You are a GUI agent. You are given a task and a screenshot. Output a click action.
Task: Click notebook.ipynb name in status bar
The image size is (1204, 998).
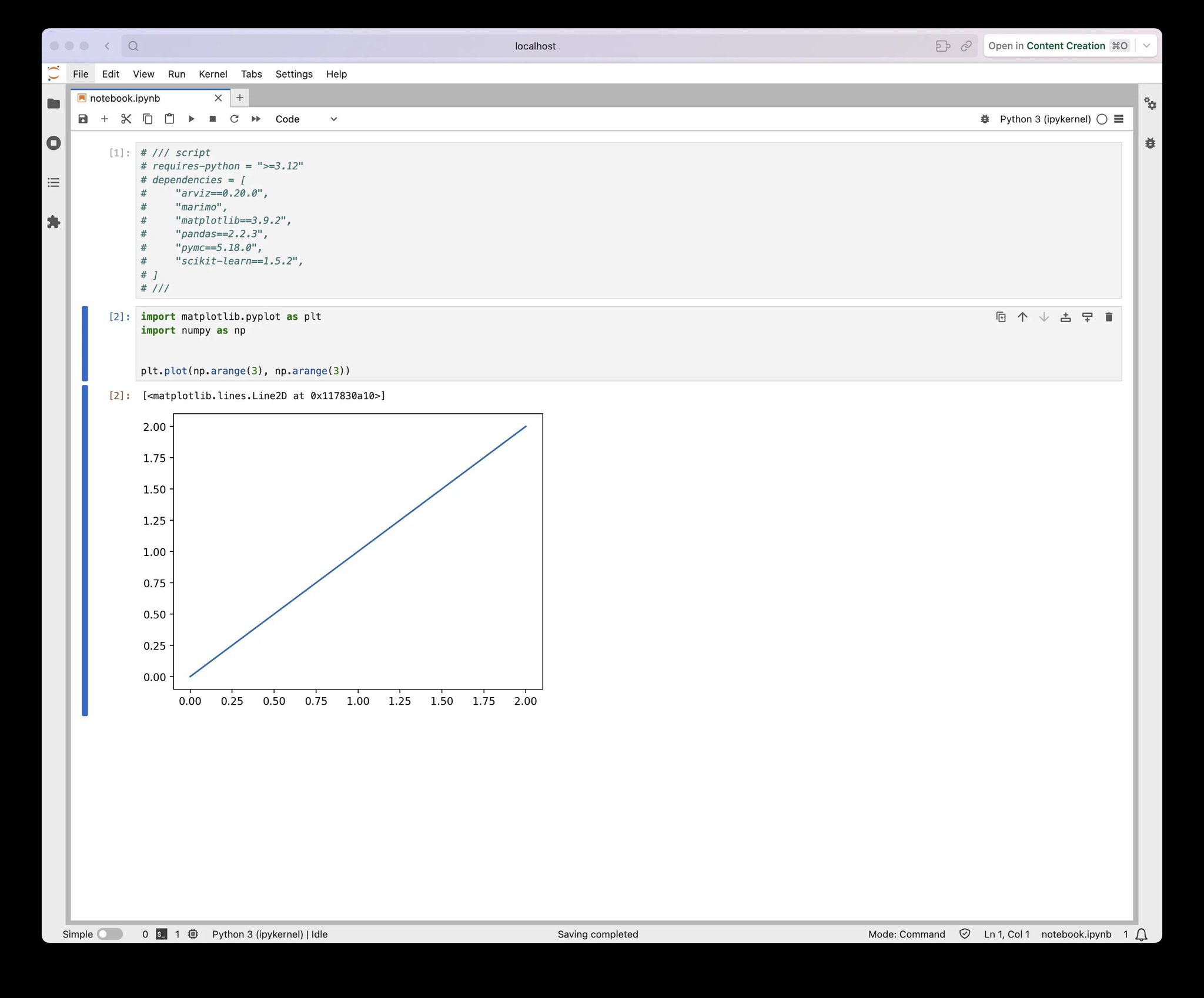[x=1076, y=934]
